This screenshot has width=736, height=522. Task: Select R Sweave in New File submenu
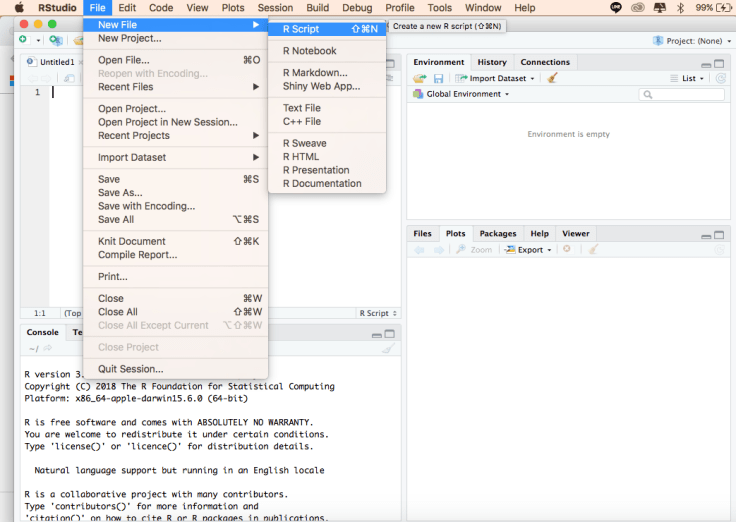coord(327,143)
